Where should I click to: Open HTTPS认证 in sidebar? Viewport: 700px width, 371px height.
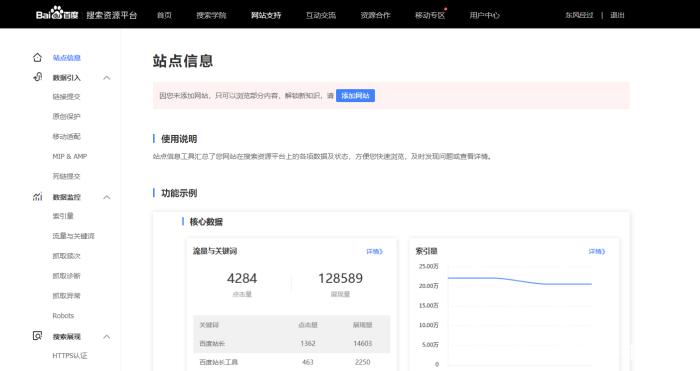pyautogui.click(x=70, y=356)
